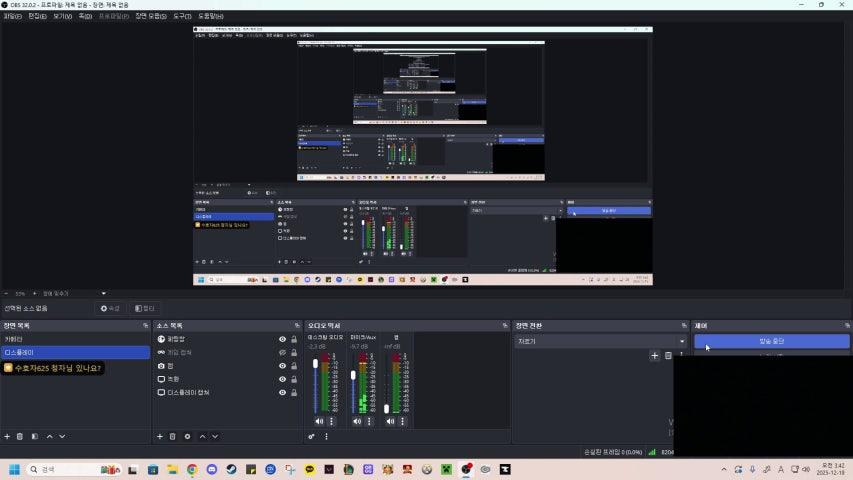Expand the preview zoom scaling dropdown arrow
The width and height of the screenshot is (853, 480).
pos(104,293)
